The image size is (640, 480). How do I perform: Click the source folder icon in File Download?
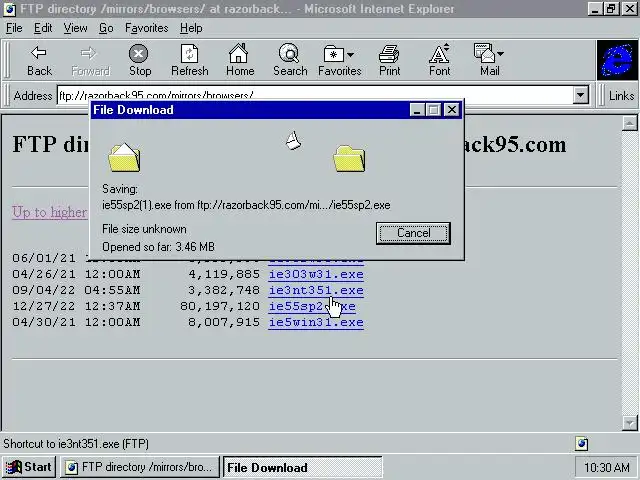point(124,158)
